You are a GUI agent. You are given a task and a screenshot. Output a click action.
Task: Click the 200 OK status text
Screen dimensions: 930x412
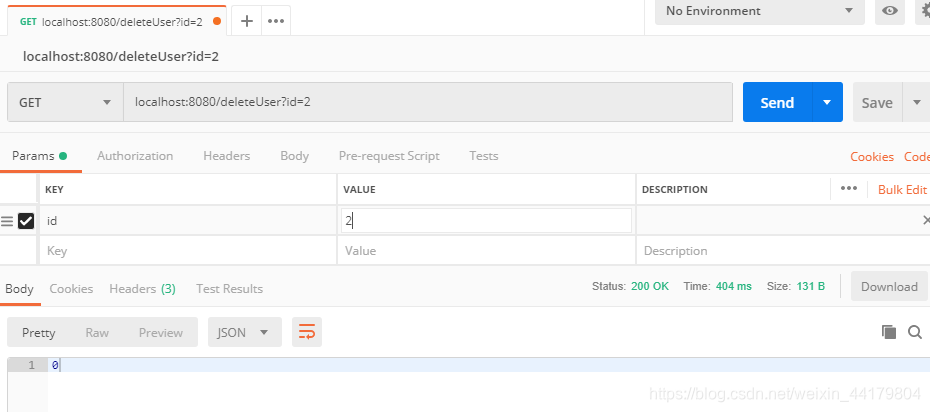point(650,286)
